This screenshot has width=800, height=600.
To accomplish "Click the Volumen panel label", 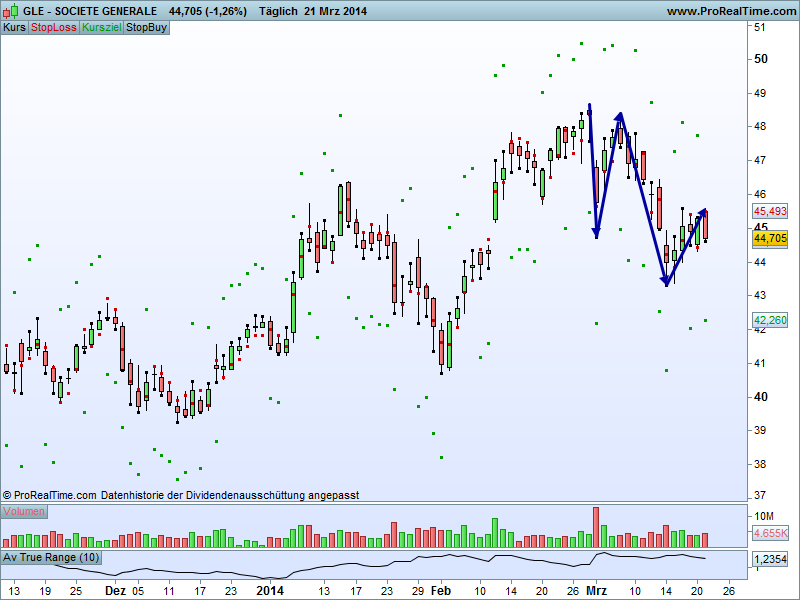I will (24, 511).
